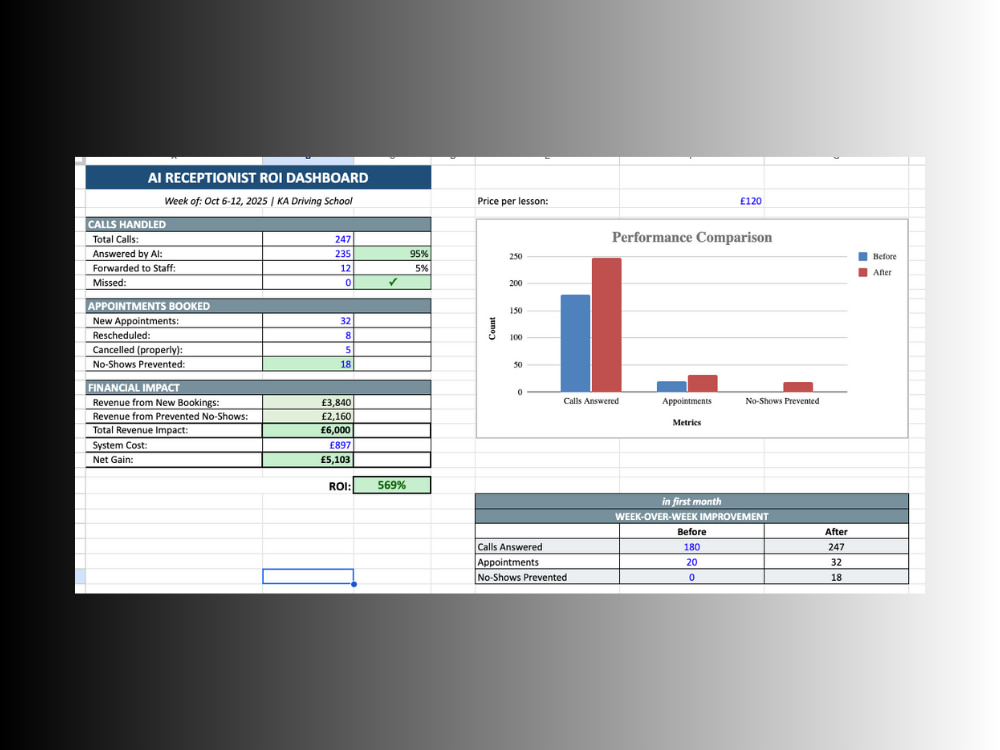Select the System Cost £897 cell
The height and width of the screenshot is (750, 1000).
[x=308, y=445]
